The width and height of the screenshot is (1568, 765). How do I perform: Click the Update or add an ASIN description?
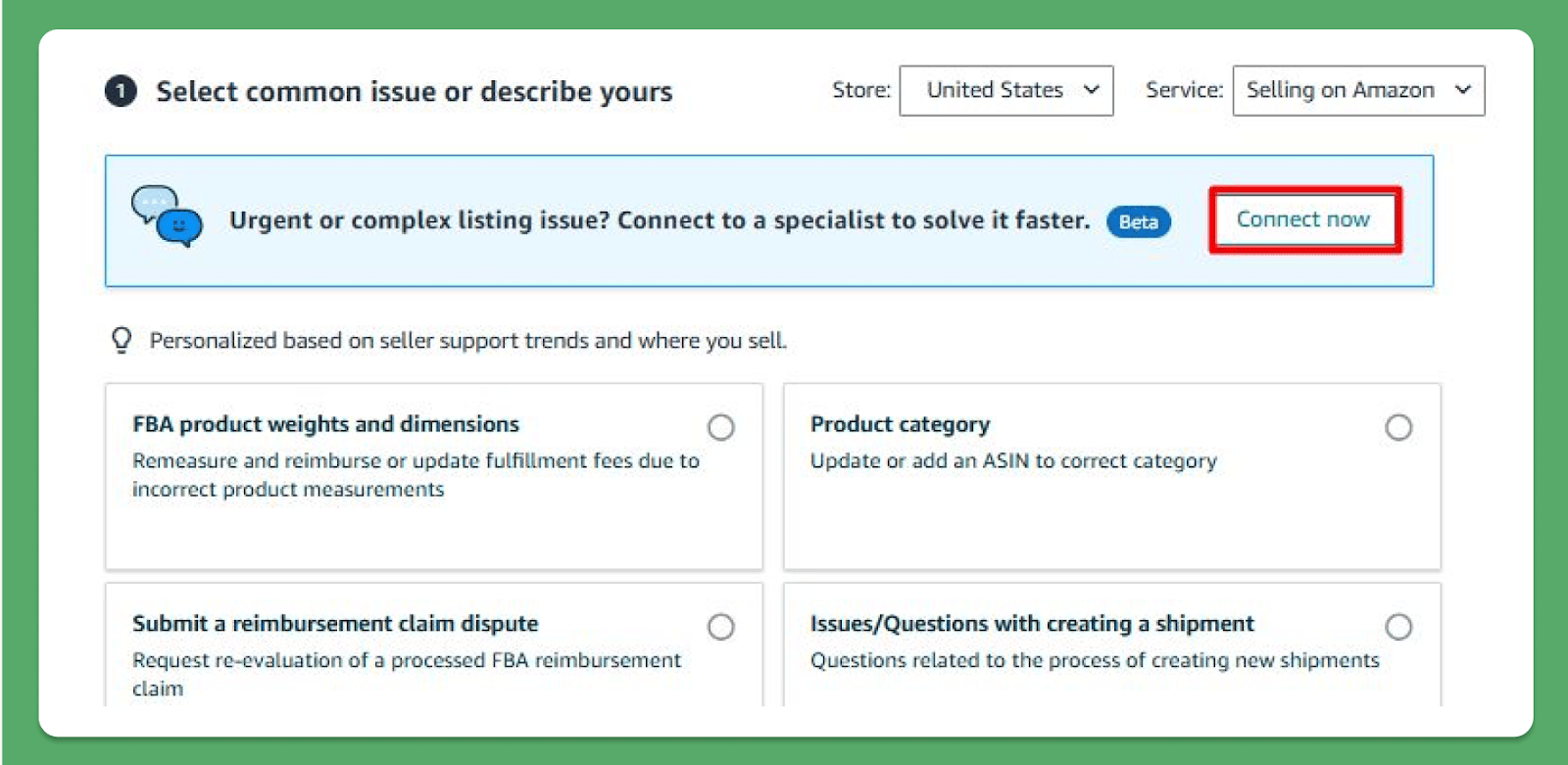click(x=1012, y=461)
